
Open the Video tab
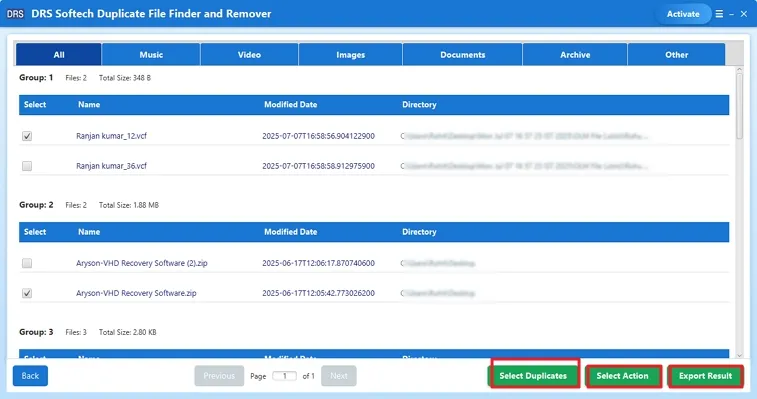[249, 55]
